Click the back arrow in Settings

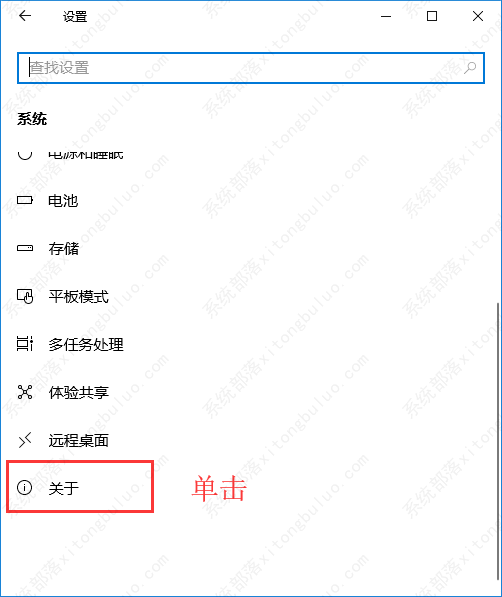point(25,16)
